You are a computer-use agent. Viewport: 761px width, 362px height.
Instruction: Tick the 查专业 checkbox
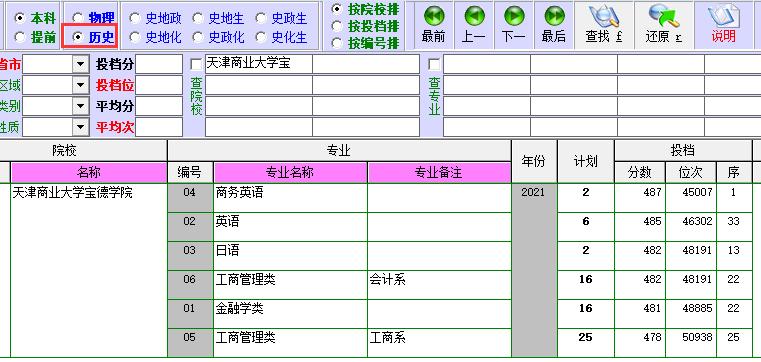coord(434,64)
